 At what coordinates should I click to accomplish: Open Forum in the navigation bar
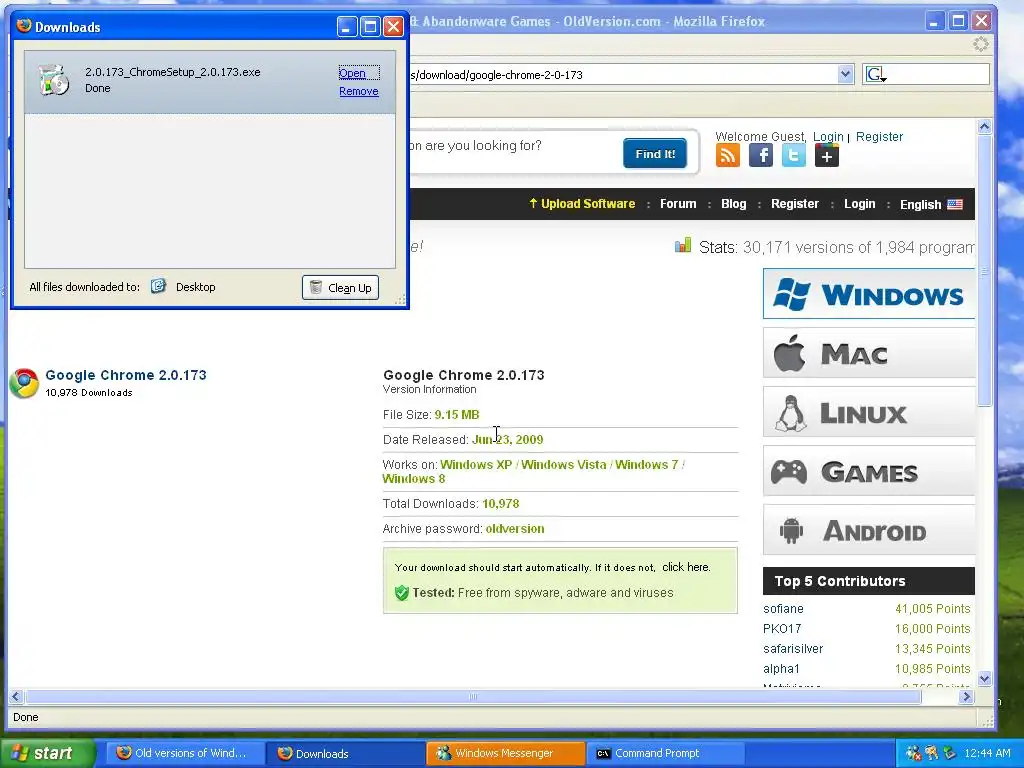[678, 204]
